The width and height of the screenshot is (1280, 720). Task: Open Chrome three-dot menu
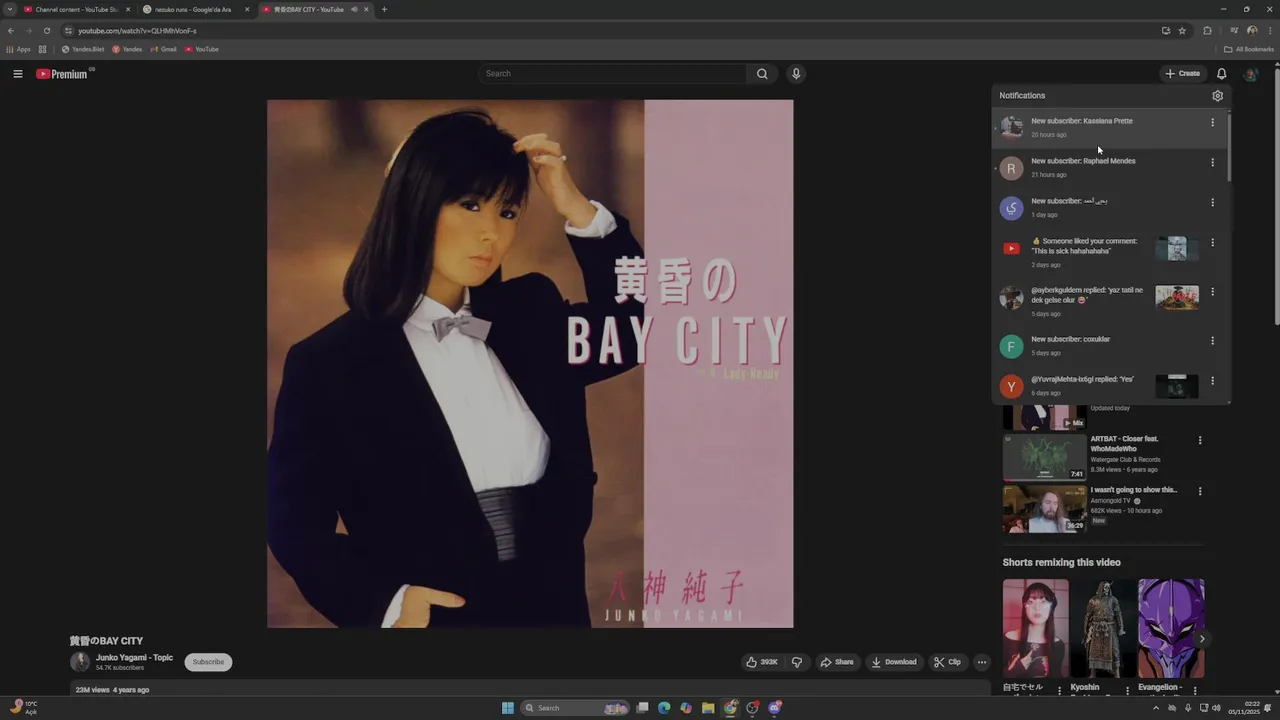(x=1270, y=31)
